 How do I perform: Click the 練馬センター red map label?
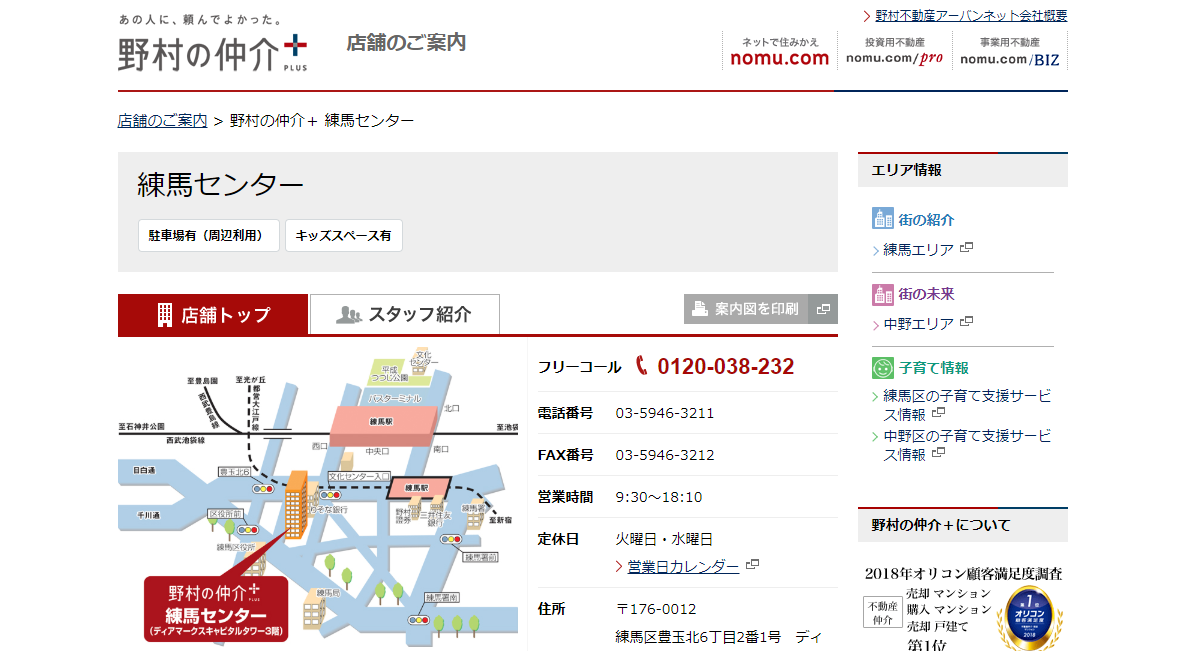point(216,609)
